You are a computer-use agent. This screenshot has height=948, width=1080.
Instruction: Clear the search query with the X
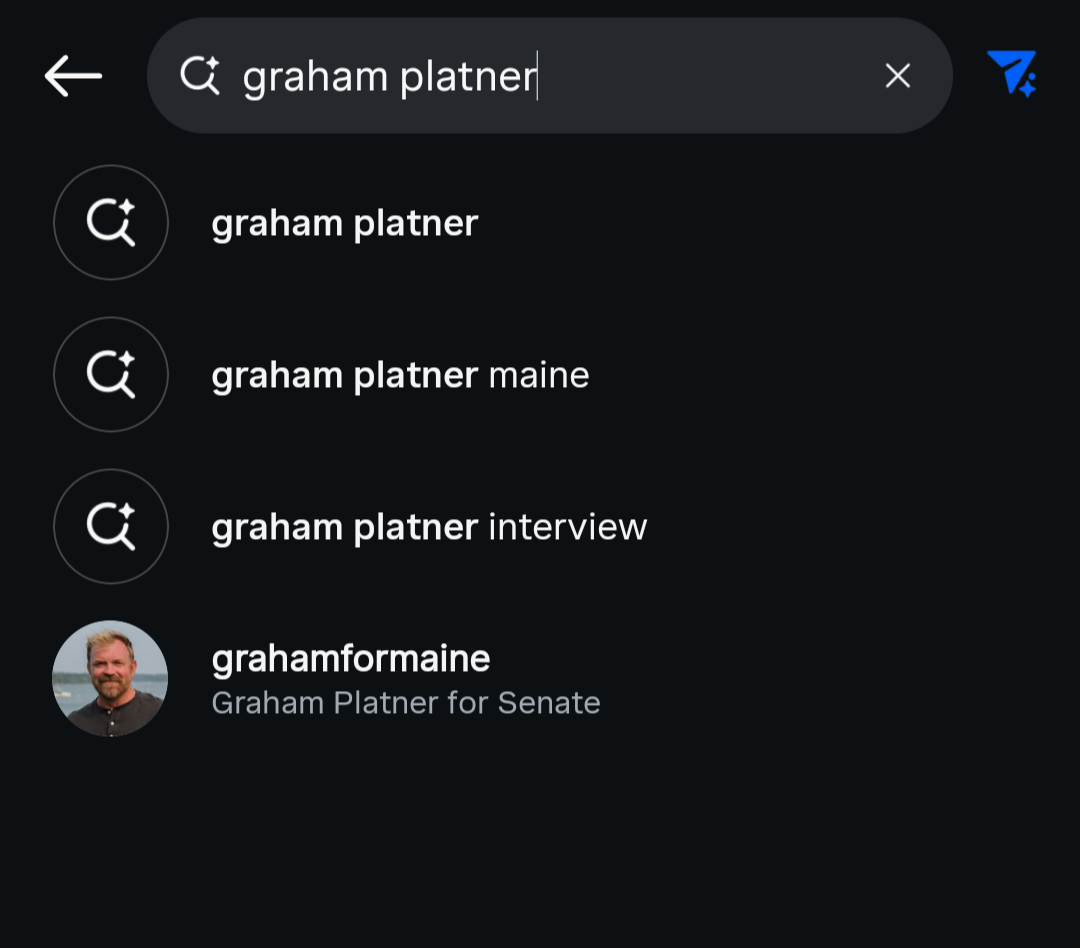tap(897, 76)
